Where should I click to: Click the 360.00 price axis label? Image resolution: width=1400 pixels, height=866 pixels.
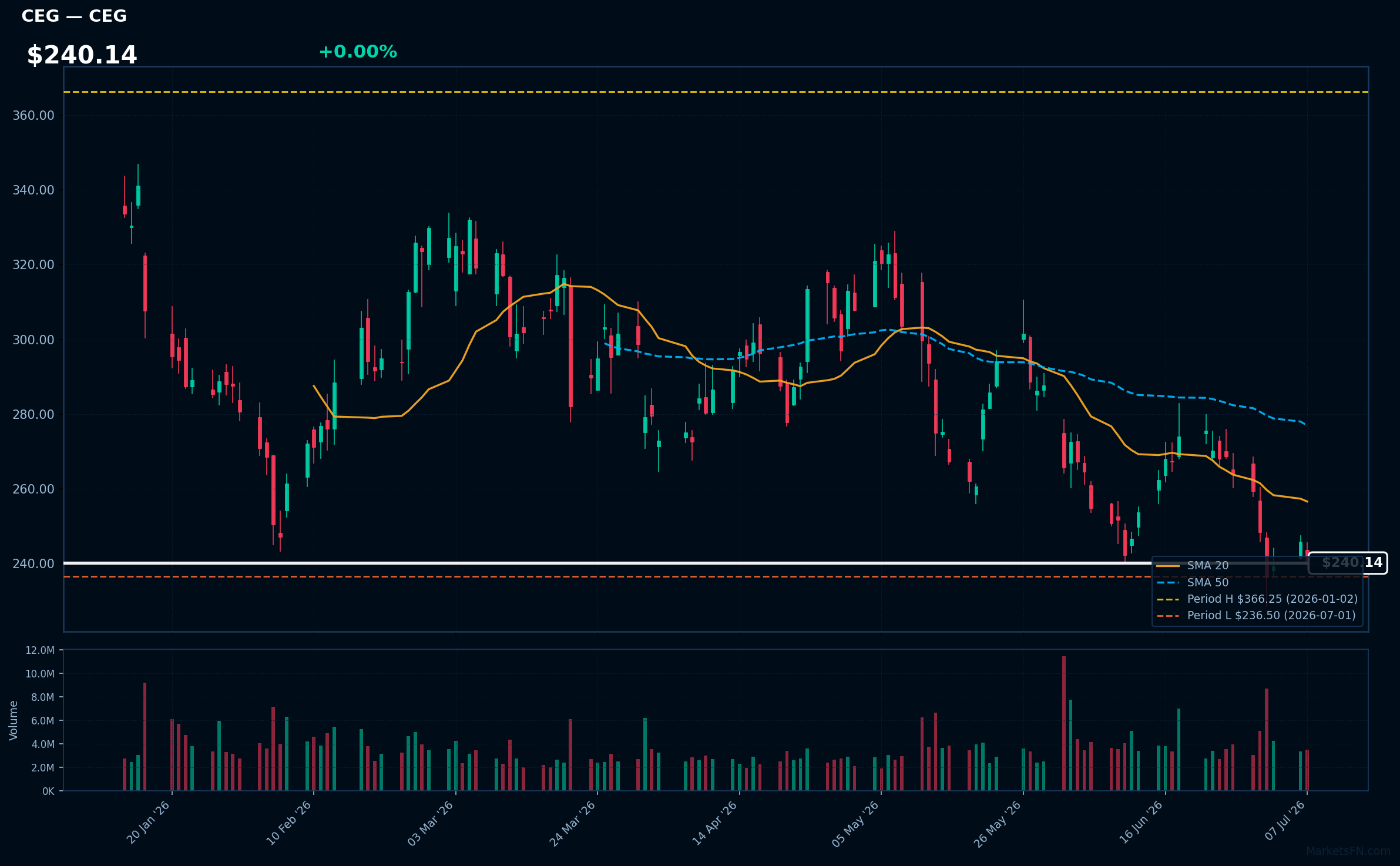pyautogui.click(x=33, y=115)
